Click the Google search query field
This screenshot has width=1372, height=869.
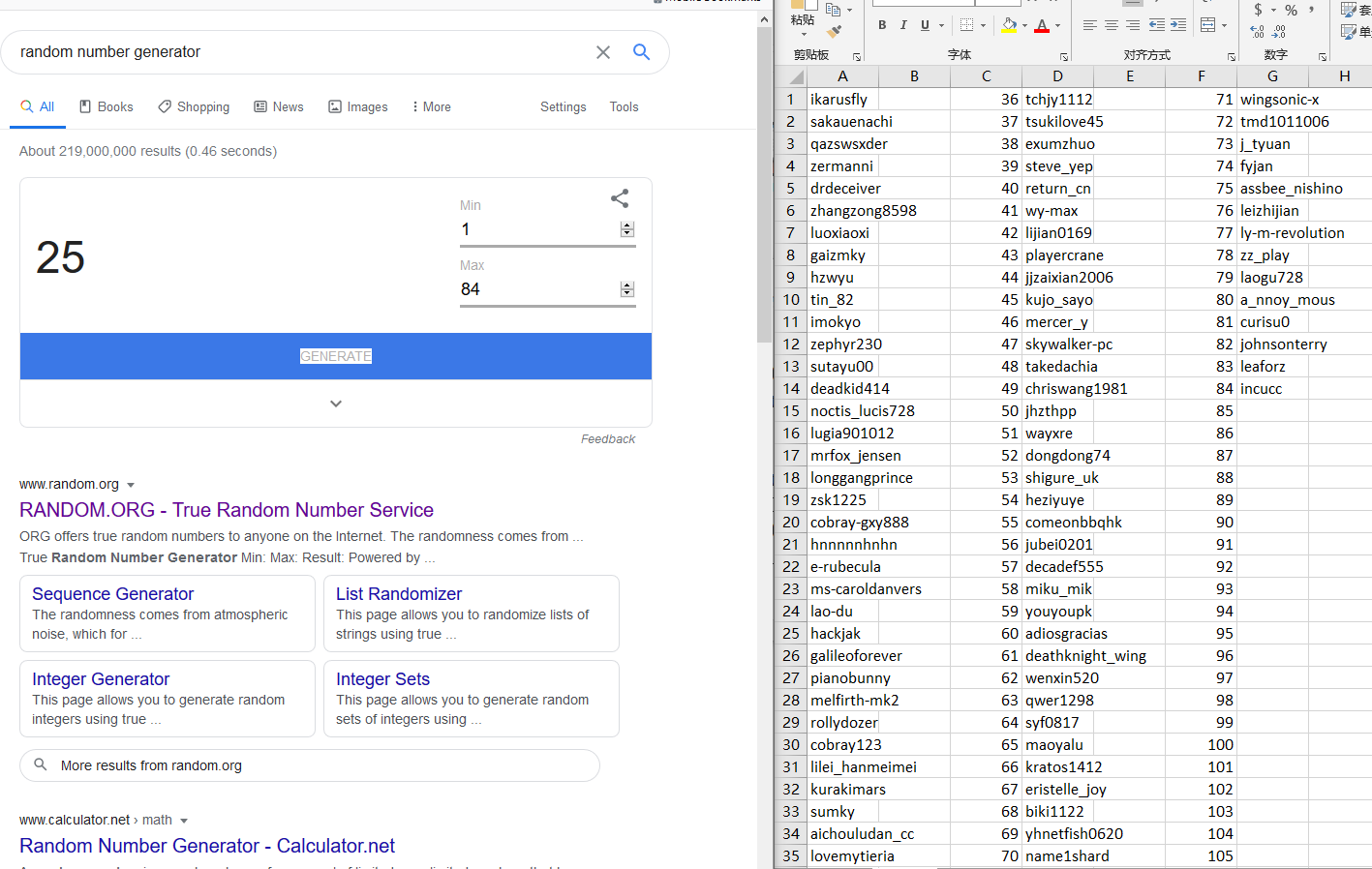[300, 52]
